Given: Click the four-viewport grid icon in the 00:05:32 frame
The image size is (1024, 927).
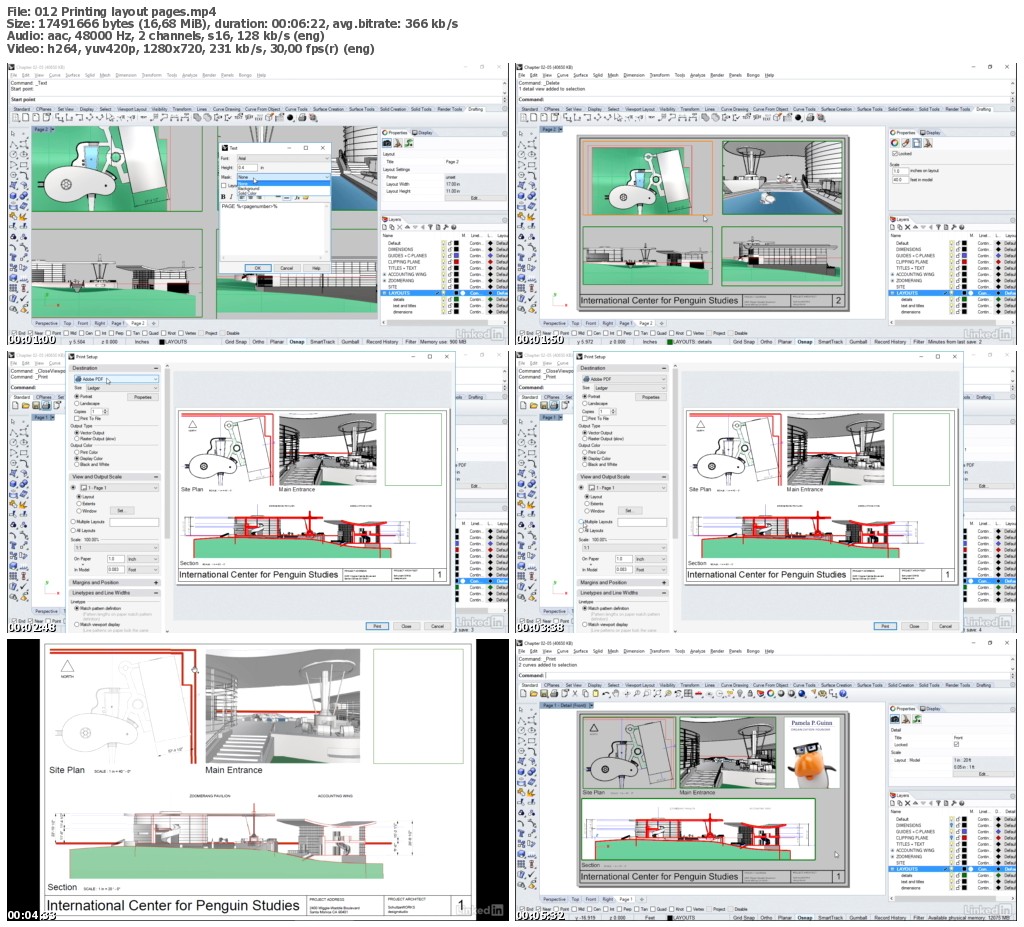Looking at the screenshot, I should point(688,694).
